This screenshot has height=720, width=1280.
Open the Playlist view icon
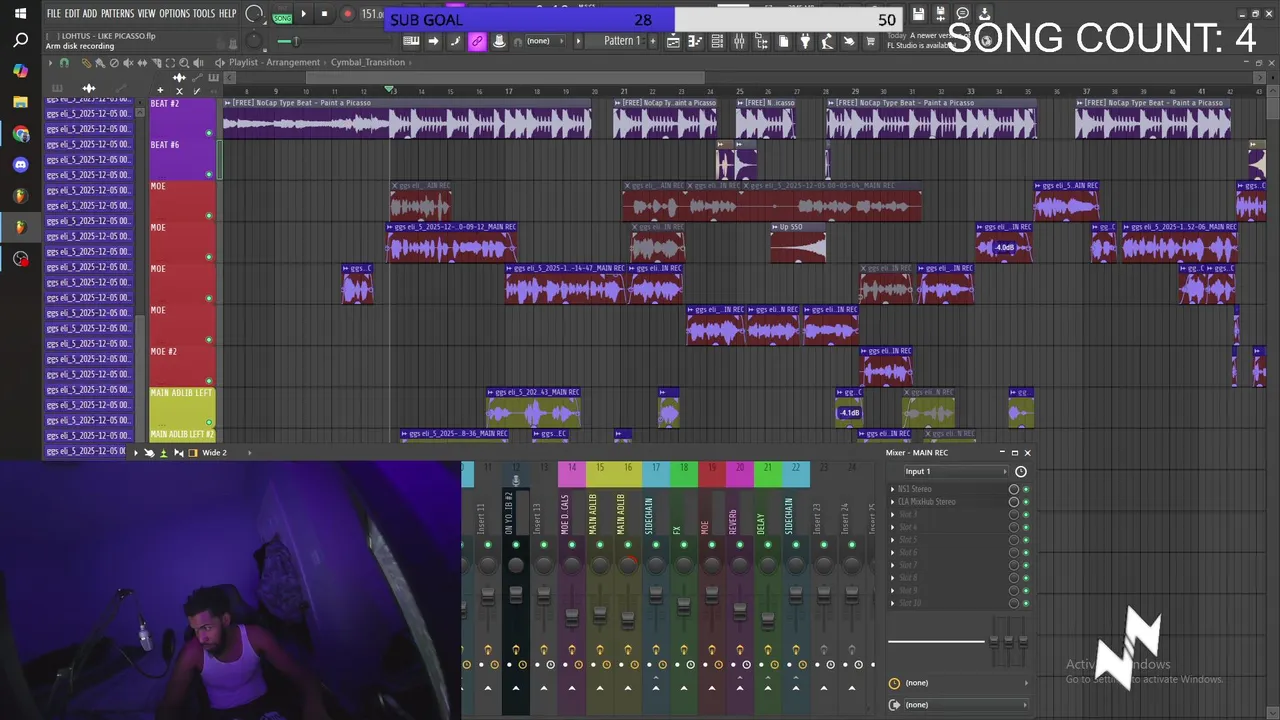coord(673,41)
